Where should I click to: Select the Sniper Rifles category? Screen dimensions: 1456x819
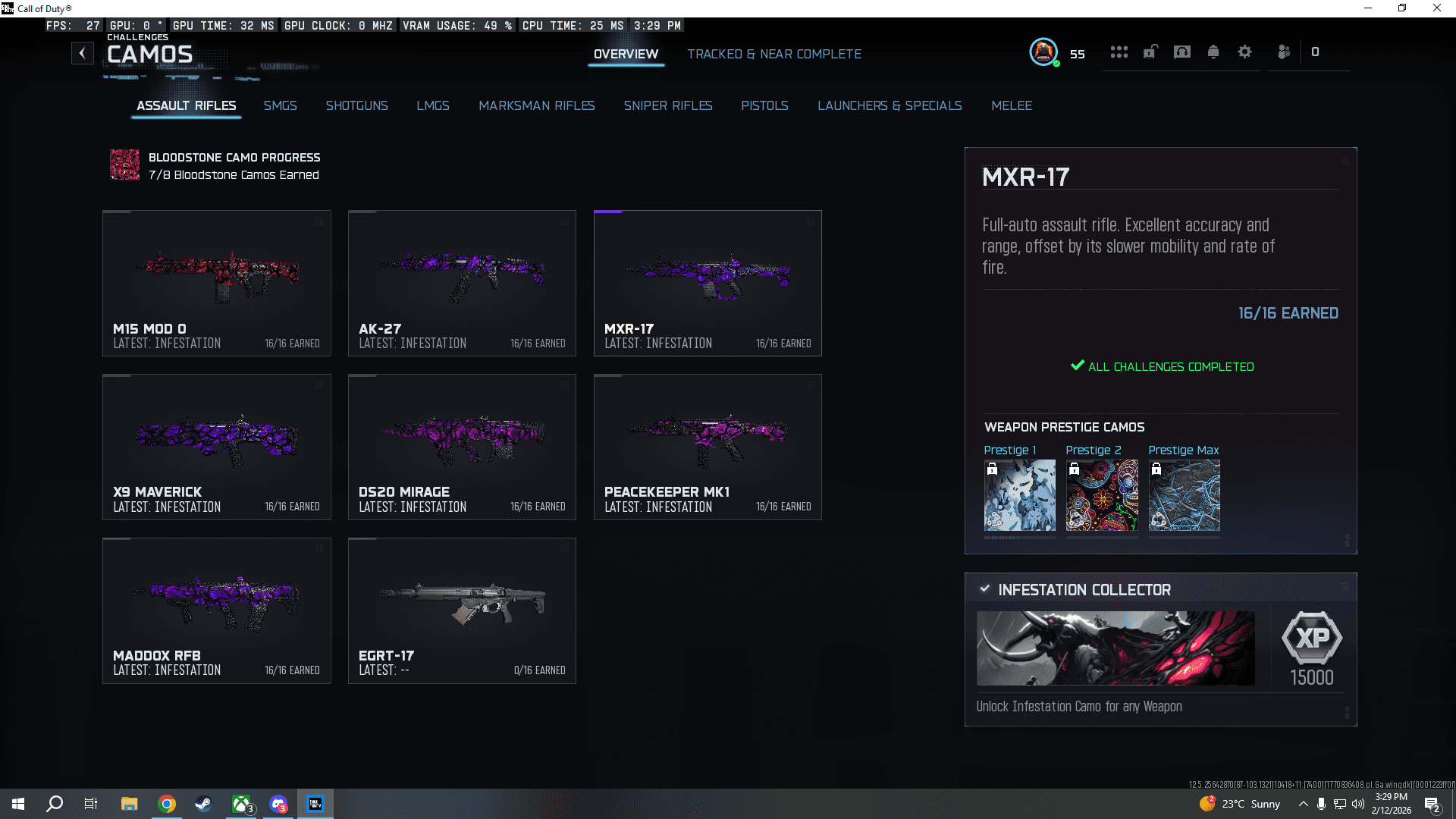tap(668, 105)
